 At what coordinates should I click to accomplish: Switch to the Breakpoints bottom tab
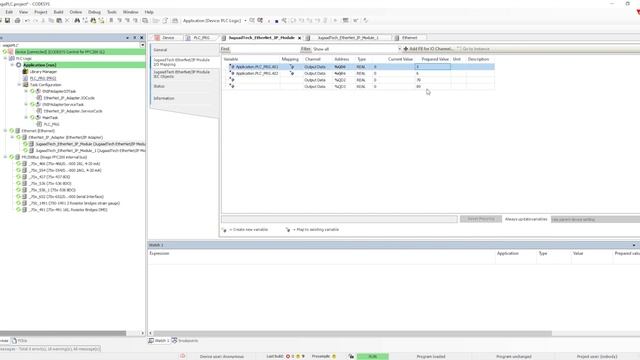[185, 340]
